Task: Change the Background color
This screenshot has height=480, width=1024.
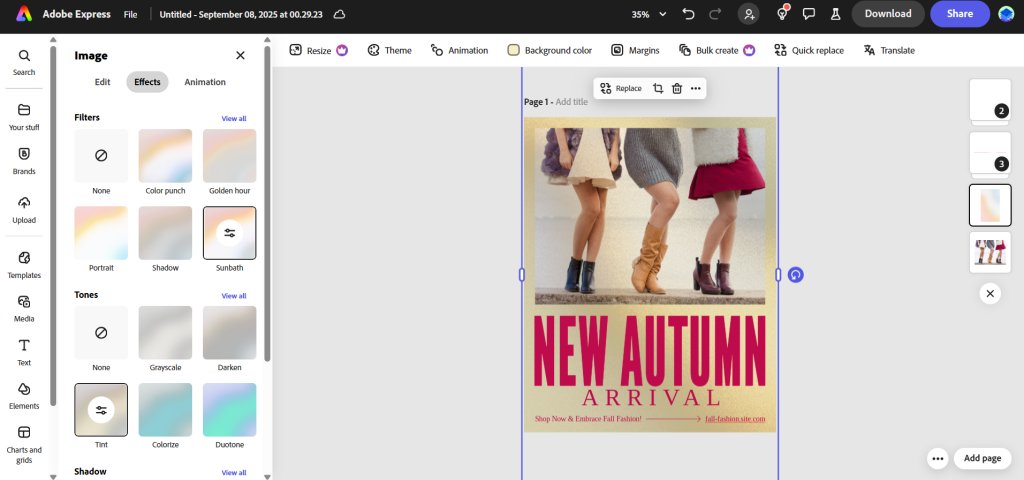Action: point(550,50)
